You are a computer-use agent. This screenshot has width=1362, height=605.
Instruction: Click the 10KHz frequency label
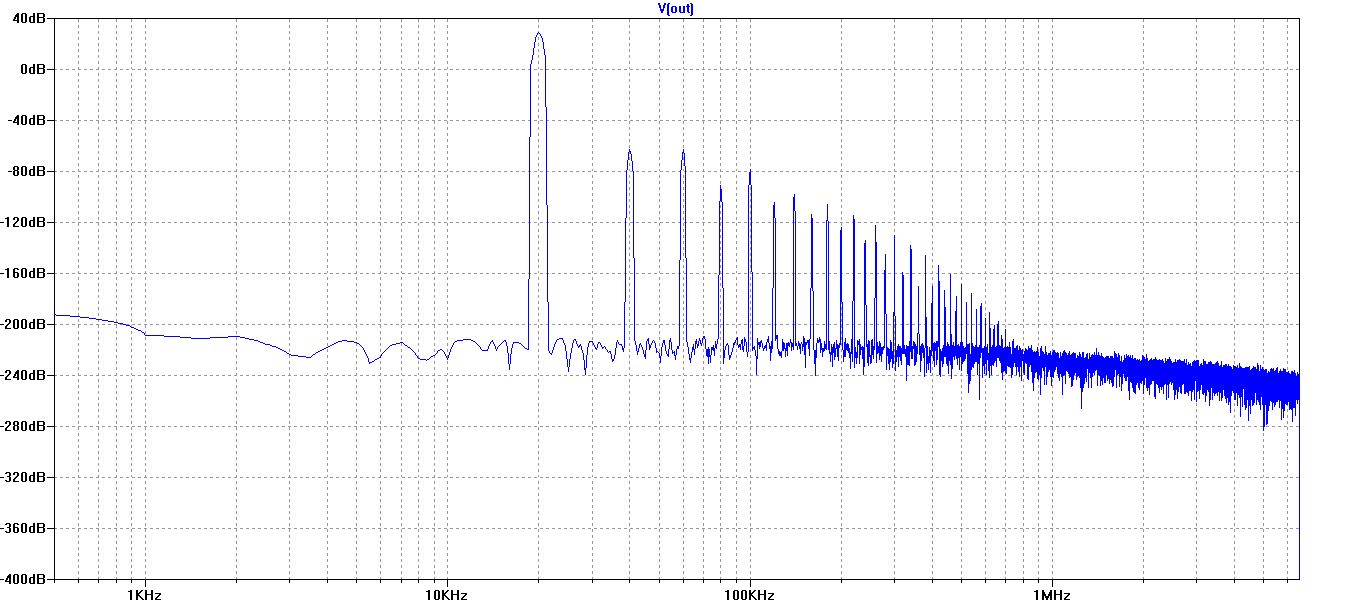coord(446,595)
